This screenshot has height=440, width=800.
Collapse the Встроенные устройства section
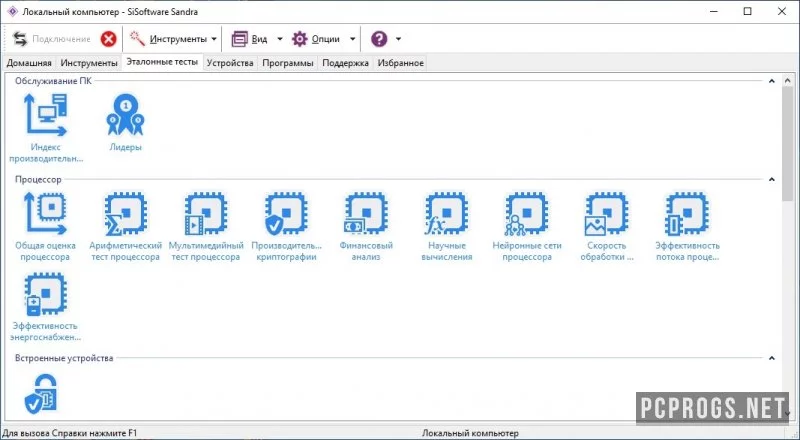[x=771, y=358]
